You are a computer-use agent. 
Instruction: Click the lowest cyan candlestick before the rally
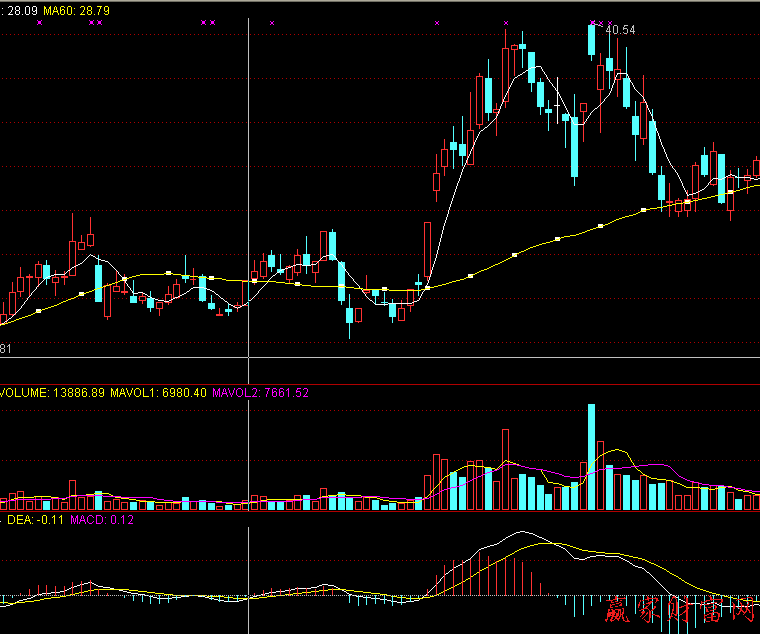pyautogui.click(x=350, y=316)
